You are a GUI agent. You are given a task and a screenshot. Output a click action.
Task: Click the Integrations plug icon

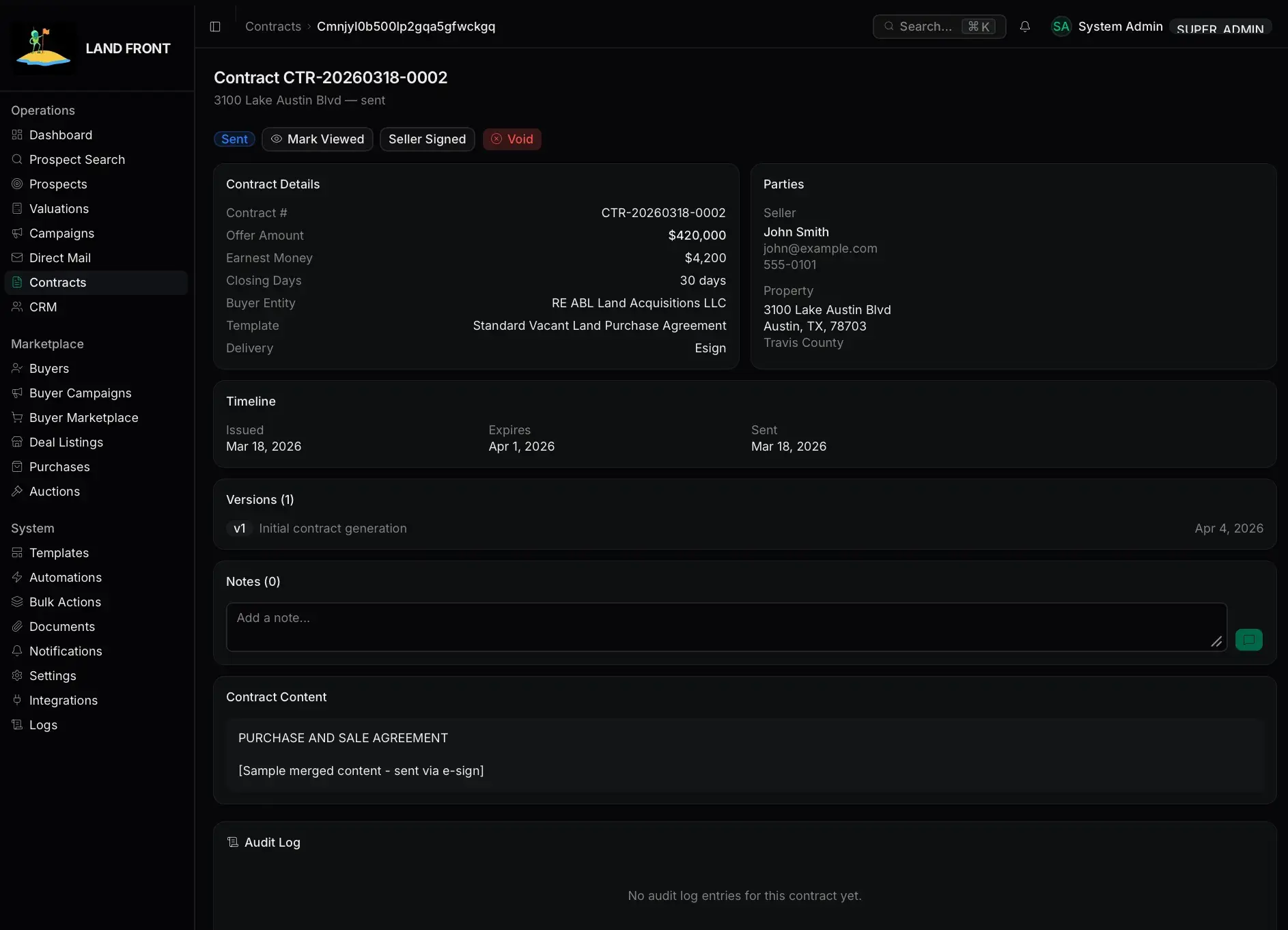coord(17,701)
